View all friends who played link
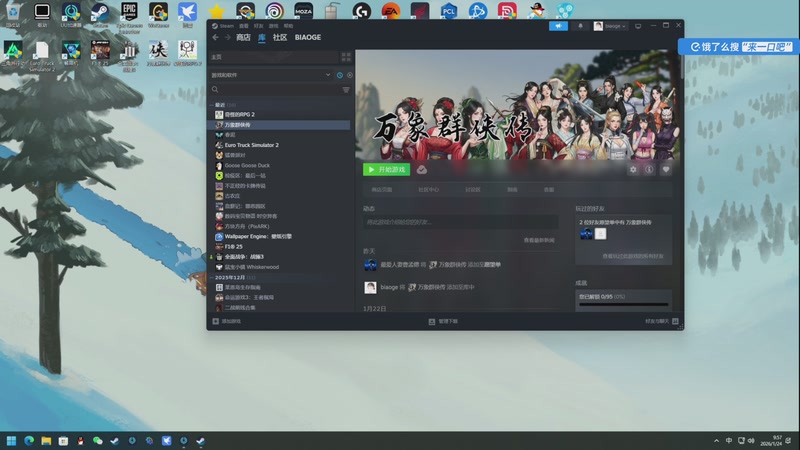 [x=633, y=256]
